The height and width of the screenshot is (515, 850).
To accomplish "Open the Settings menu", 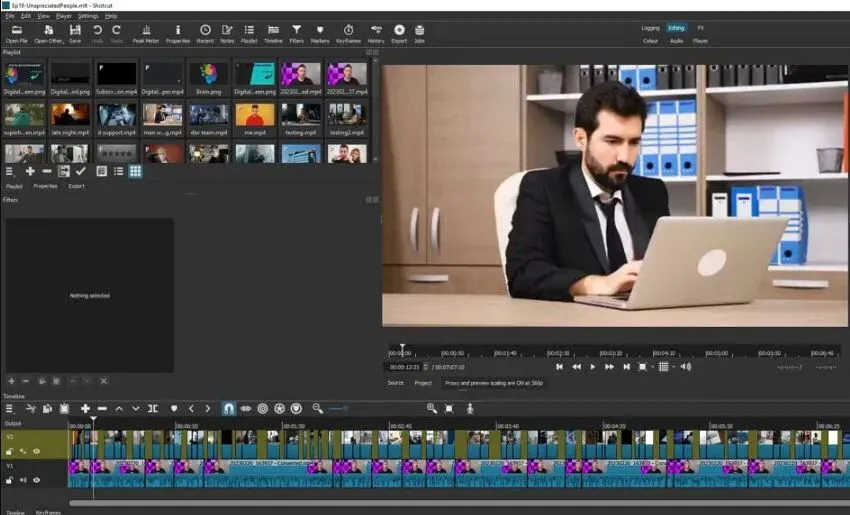I will 88,16.
